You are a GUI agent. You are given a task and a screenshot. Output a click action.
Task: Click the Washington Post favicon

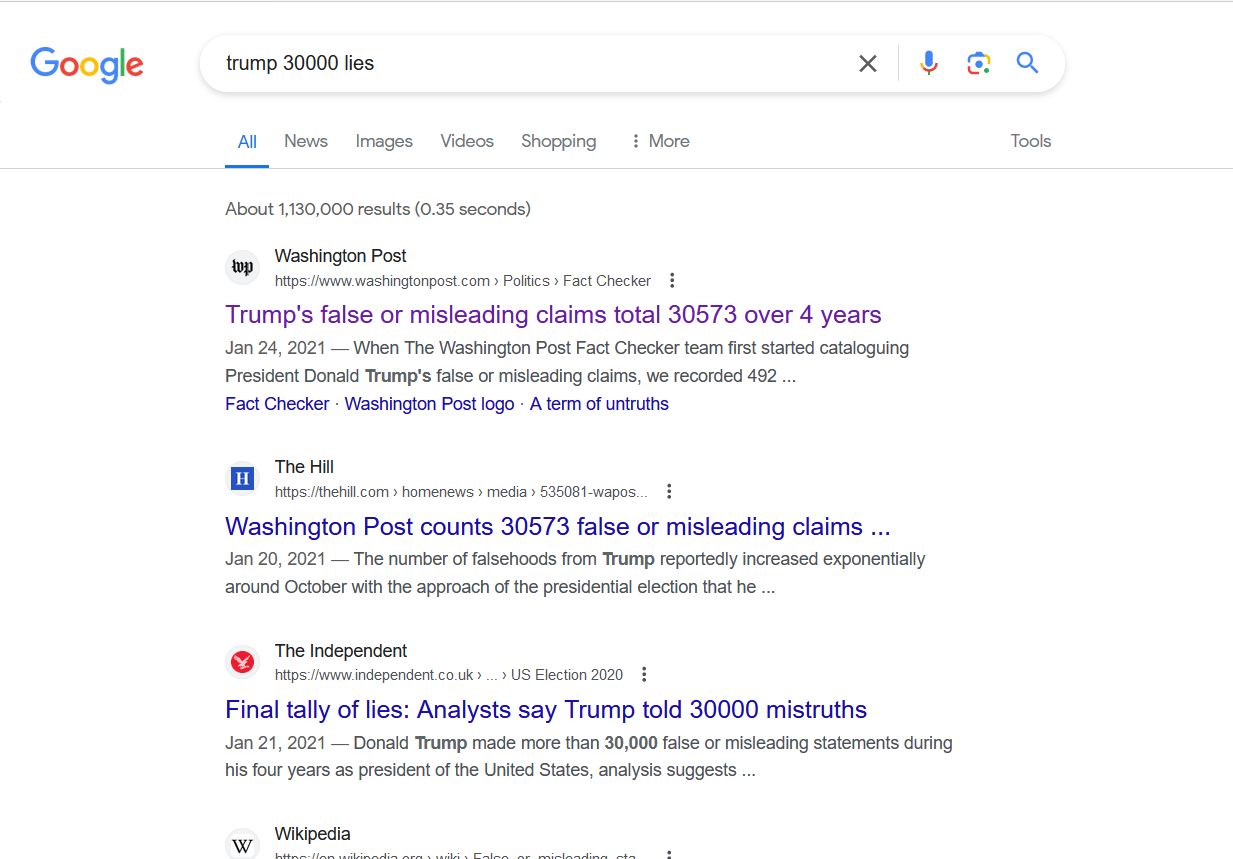(242, 267)
